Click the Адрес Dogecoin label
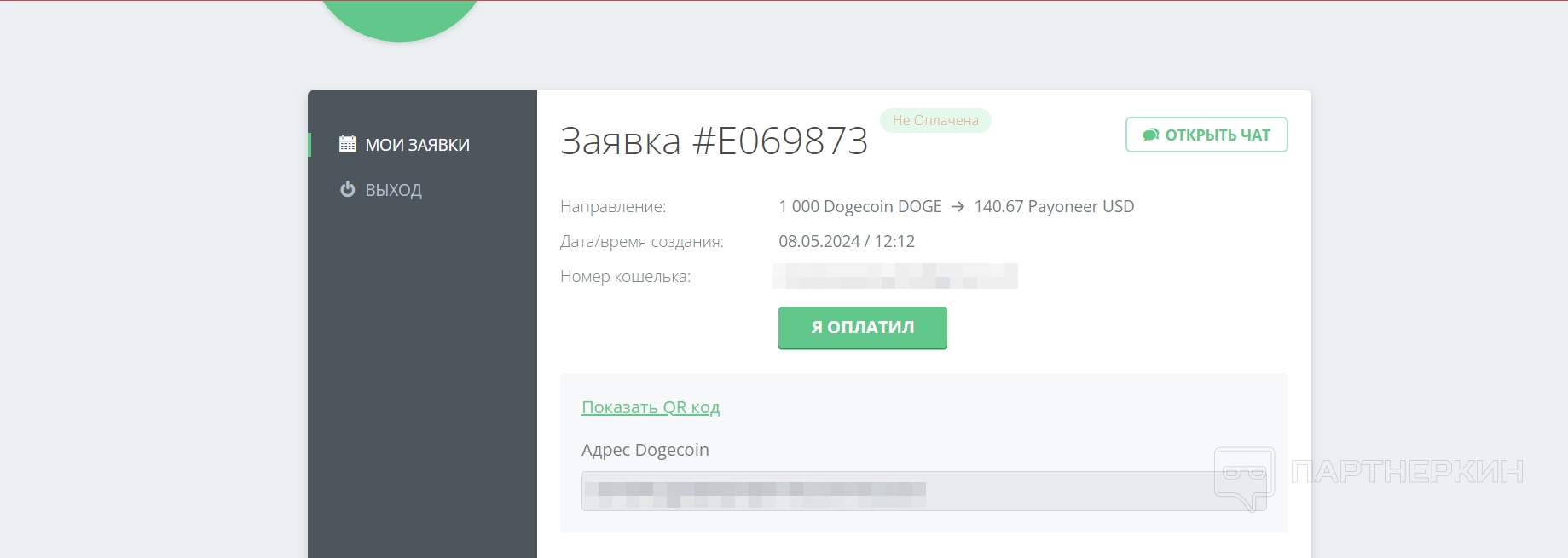The image size is (1568, 558). tap(645, 450)
